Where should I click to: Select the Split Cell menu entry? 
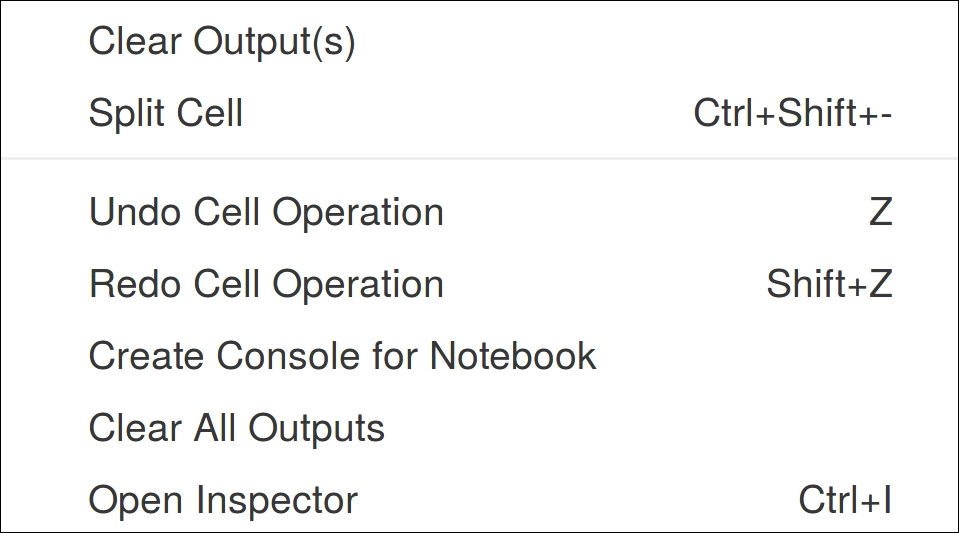166,113
